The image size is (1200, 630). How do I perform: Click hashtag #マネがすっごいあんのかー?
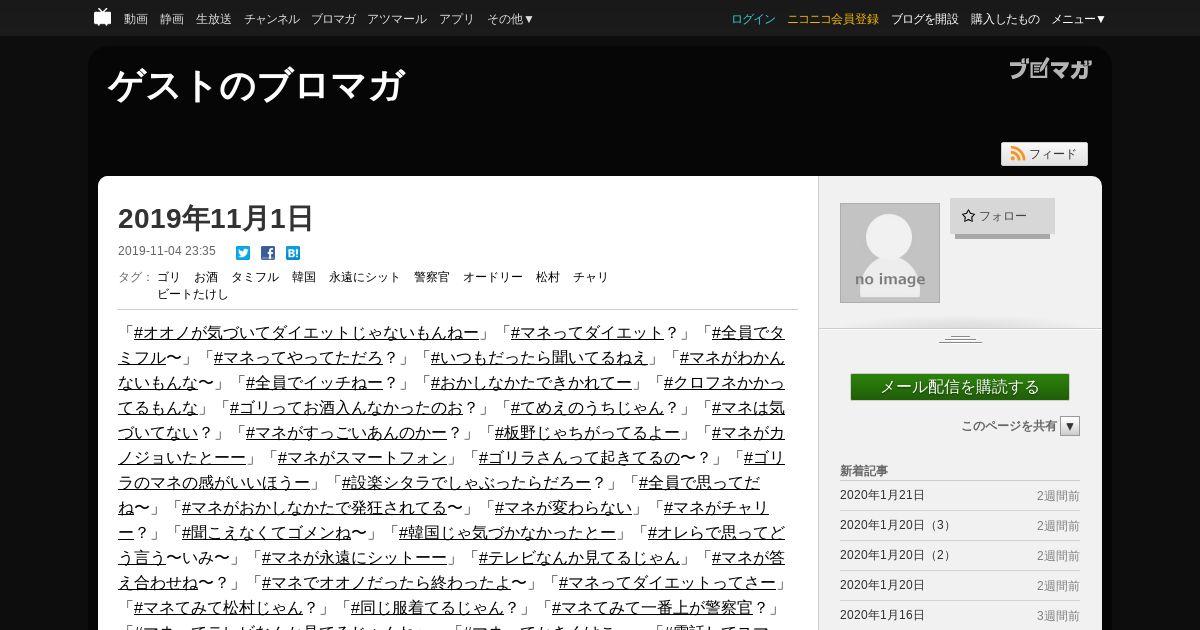tap(346, 432)
